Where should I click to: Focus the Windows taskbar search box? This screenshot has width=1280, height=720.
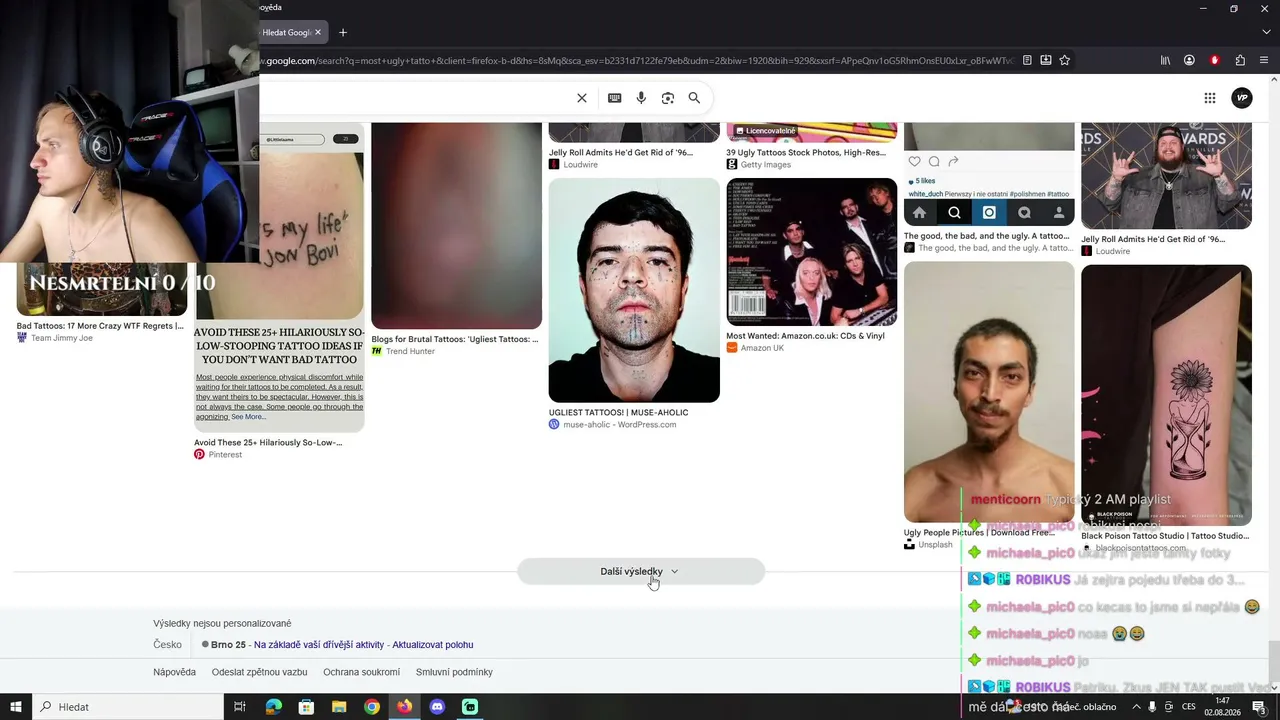pyautogui.click(x=127, y=707)
